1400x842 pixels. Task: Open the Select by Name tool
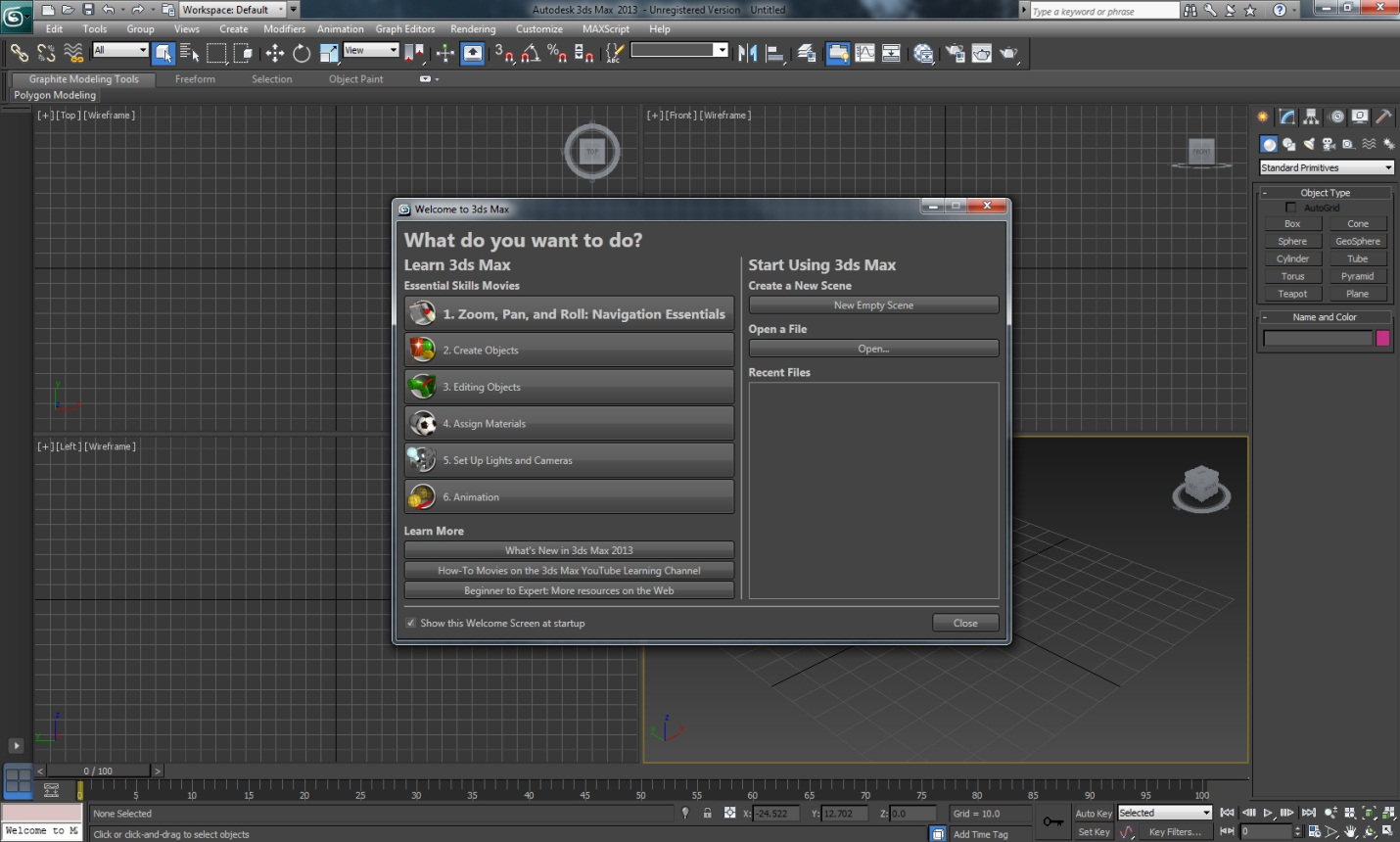pyautogui.click(x=190, y=53)
